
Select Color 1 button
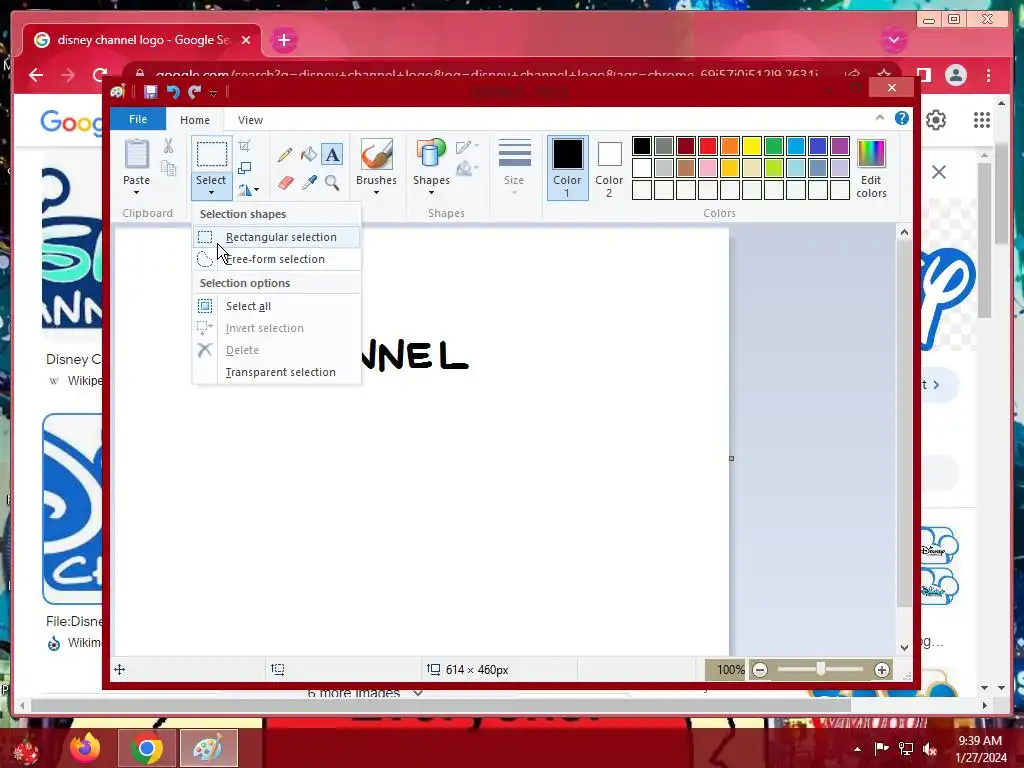click(567, 168)
